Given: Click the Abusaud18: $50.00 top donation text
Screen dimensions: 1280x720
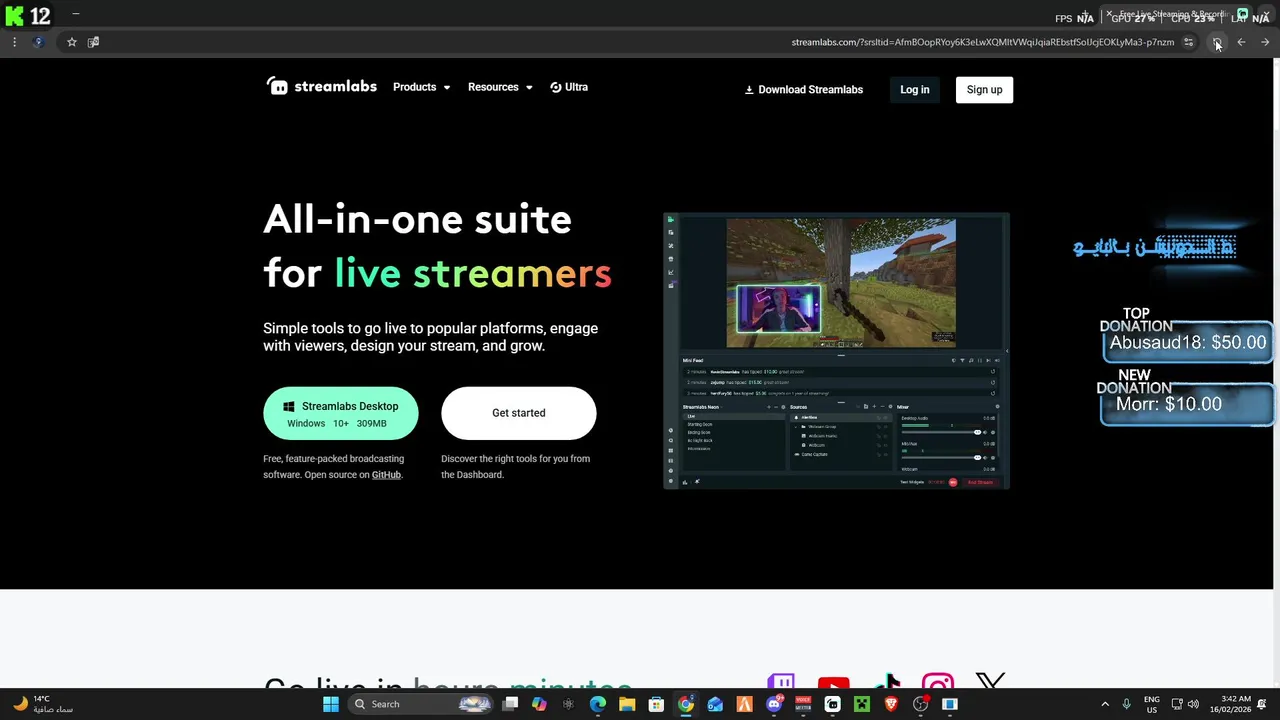Looking at the screenshot, I should click(x=1188, y=342).
